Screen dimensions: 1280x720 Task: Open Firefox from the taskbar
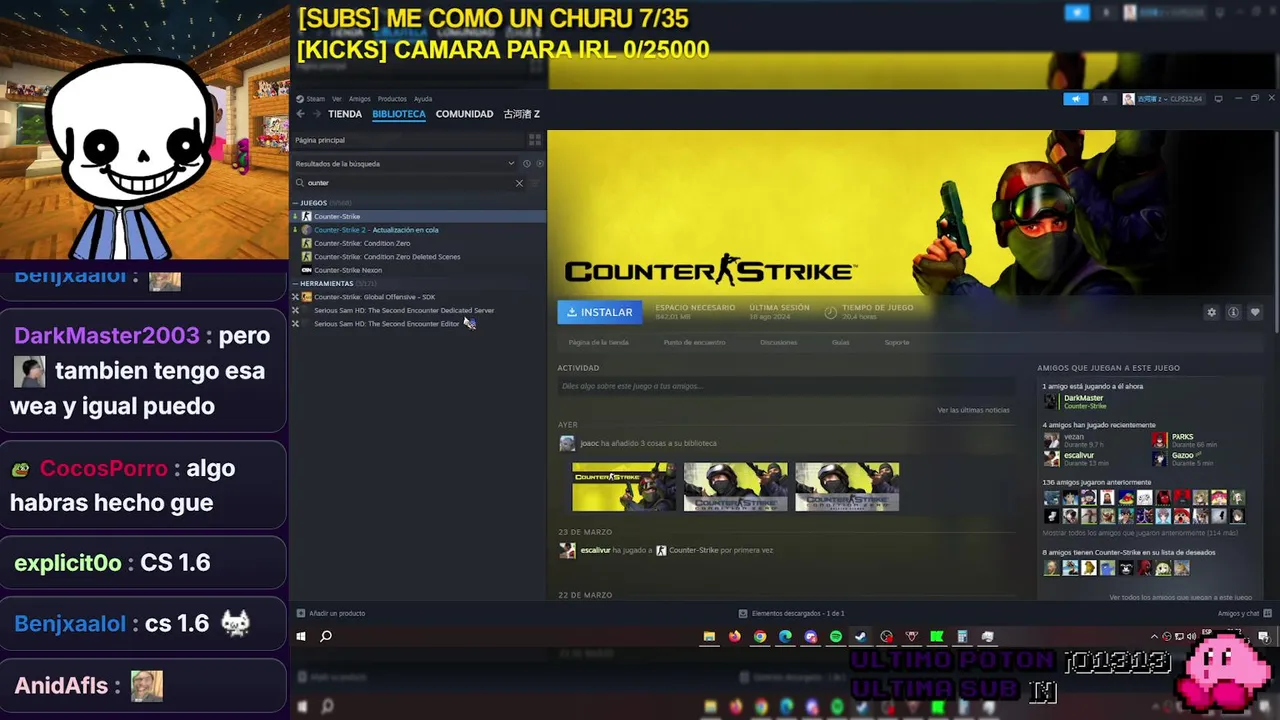point(735,636)
